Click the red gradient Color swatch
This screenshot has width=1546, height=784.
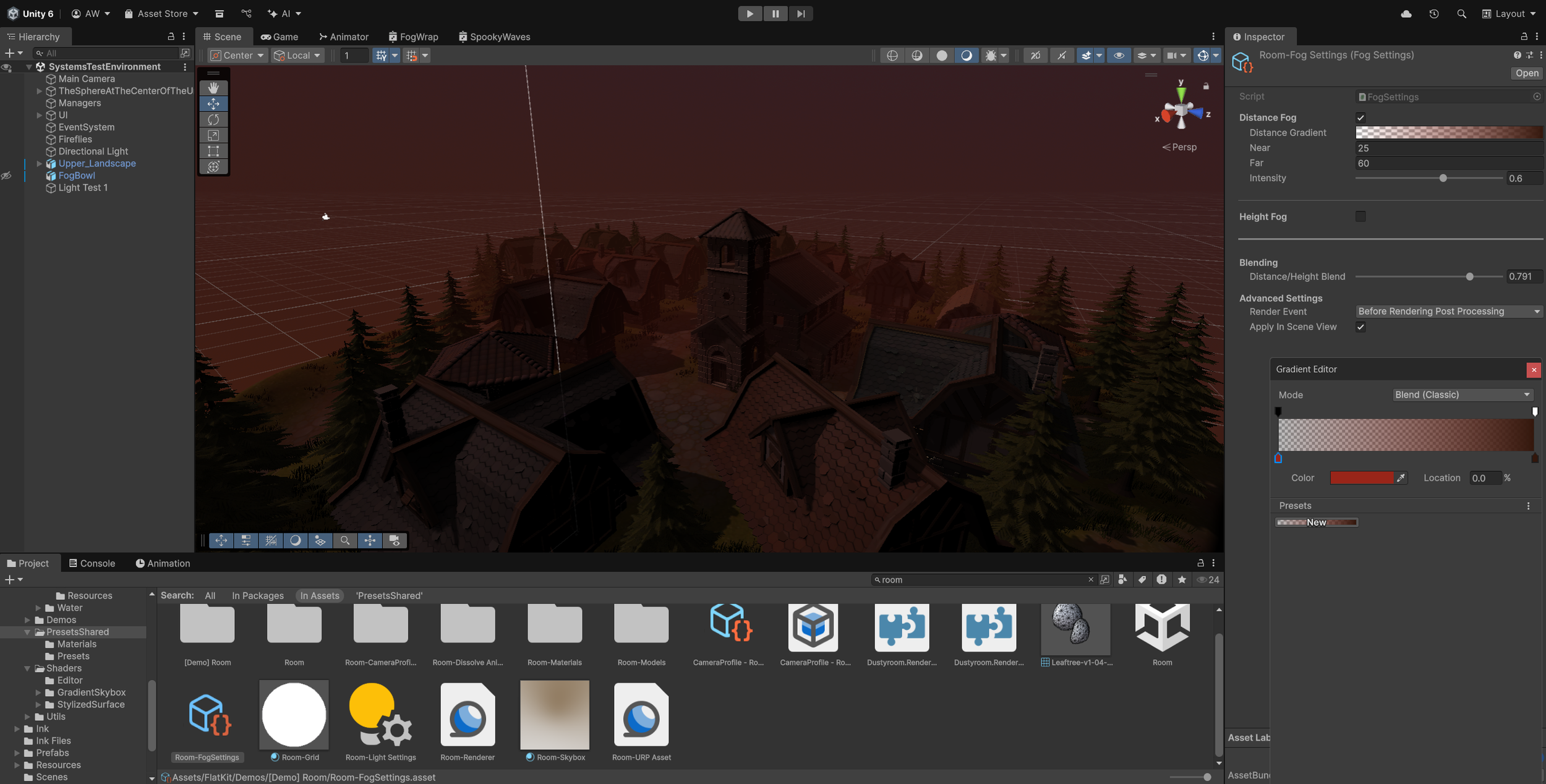[1362, 478]
